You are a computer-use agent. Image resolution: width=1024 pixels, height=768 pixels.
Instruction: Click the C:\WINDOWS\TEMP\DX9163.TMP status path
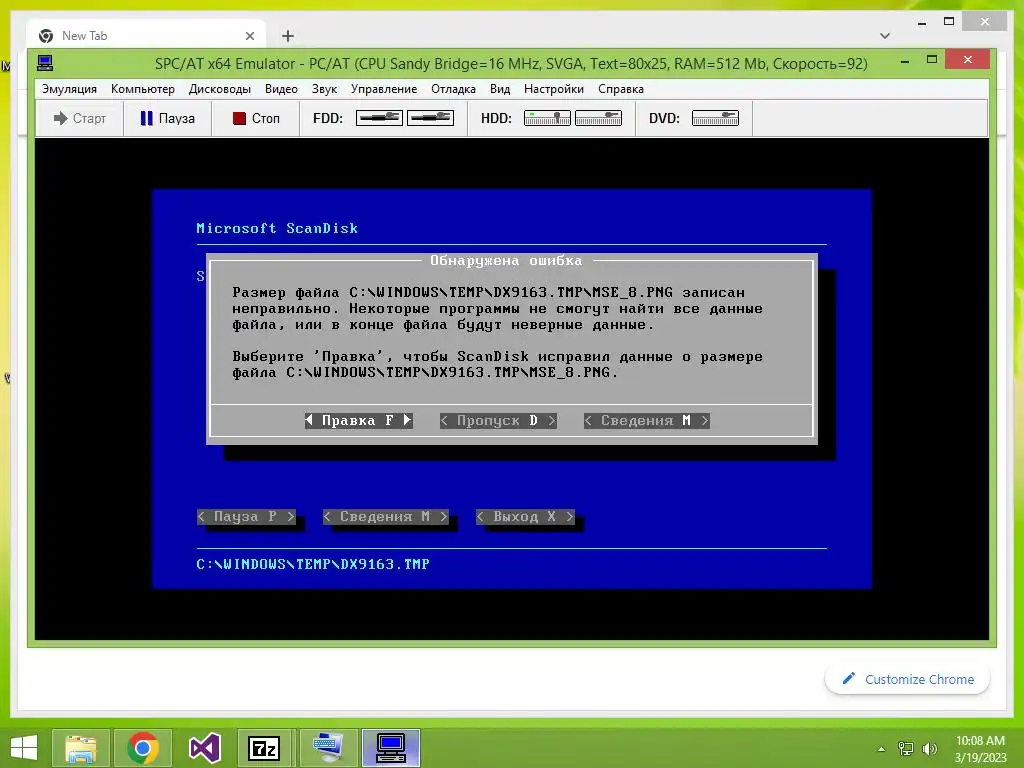(x=313, y=564)
